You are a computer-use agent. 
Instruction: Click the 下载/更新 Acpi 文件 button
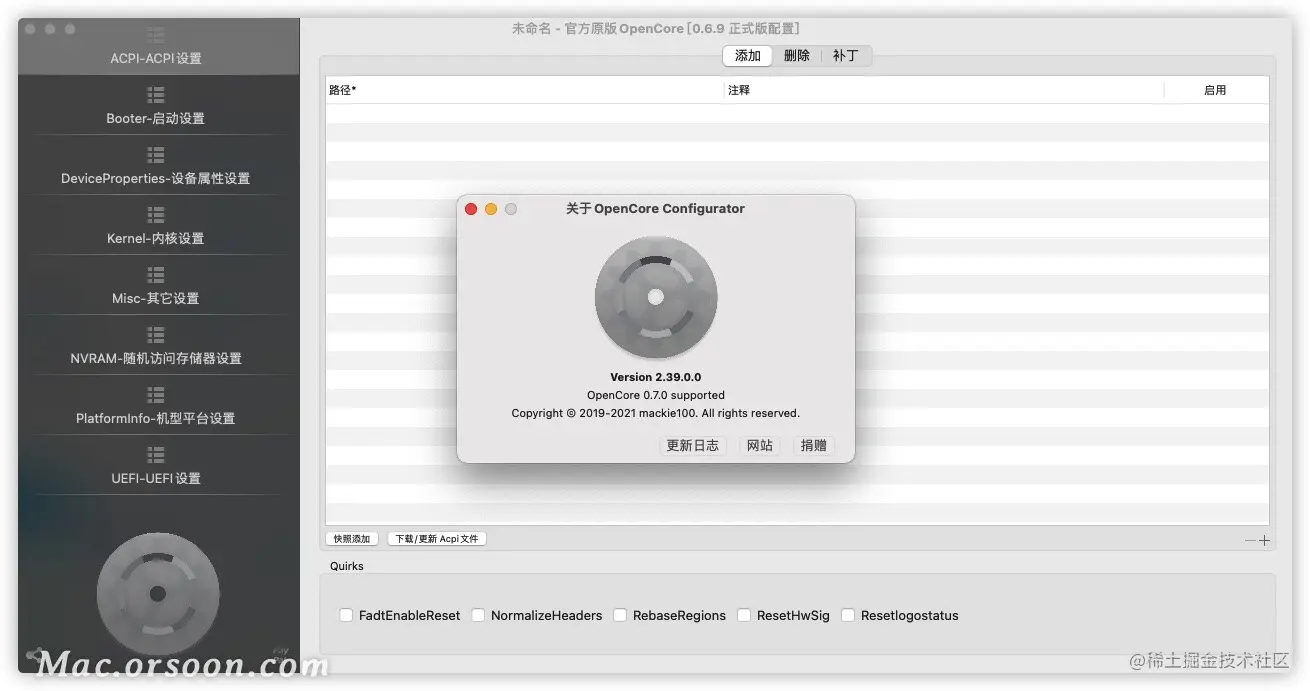[x=437, y=539]
